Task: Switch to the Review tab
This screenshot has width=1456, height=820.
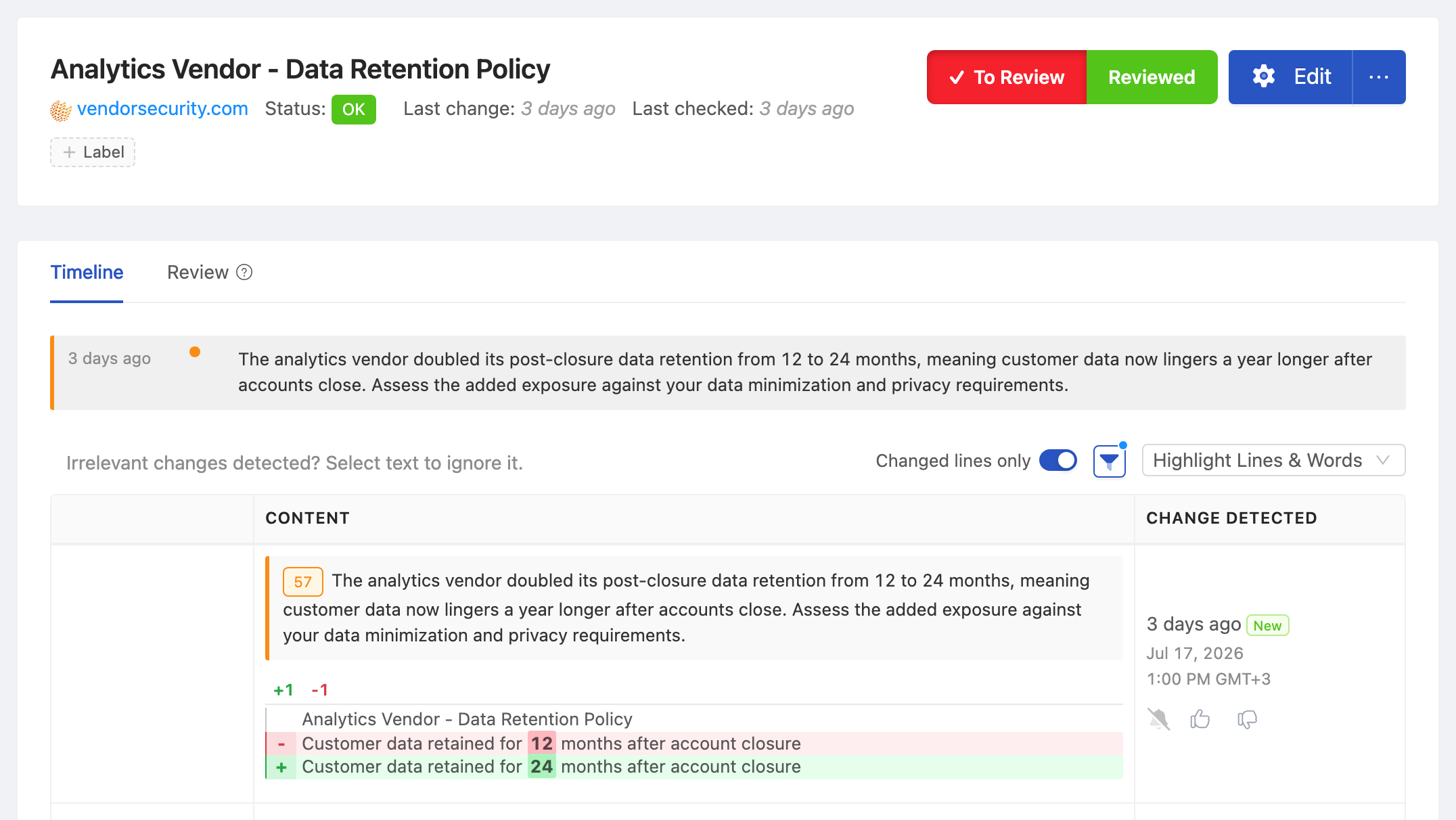Action: pyautogui.click(x=198, y=272)
